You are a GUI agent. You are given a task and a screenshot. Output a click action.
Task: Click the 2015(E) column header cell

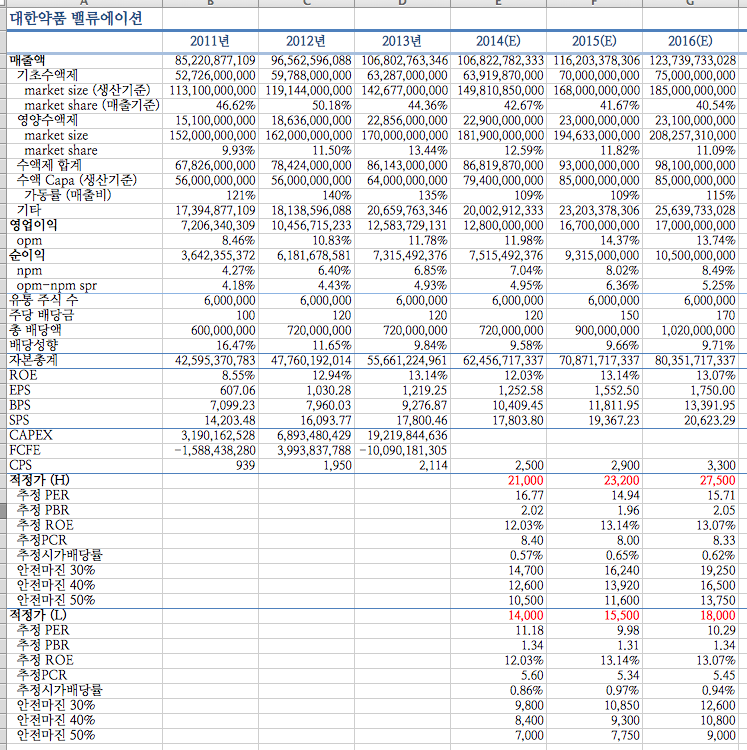point(594,41)
